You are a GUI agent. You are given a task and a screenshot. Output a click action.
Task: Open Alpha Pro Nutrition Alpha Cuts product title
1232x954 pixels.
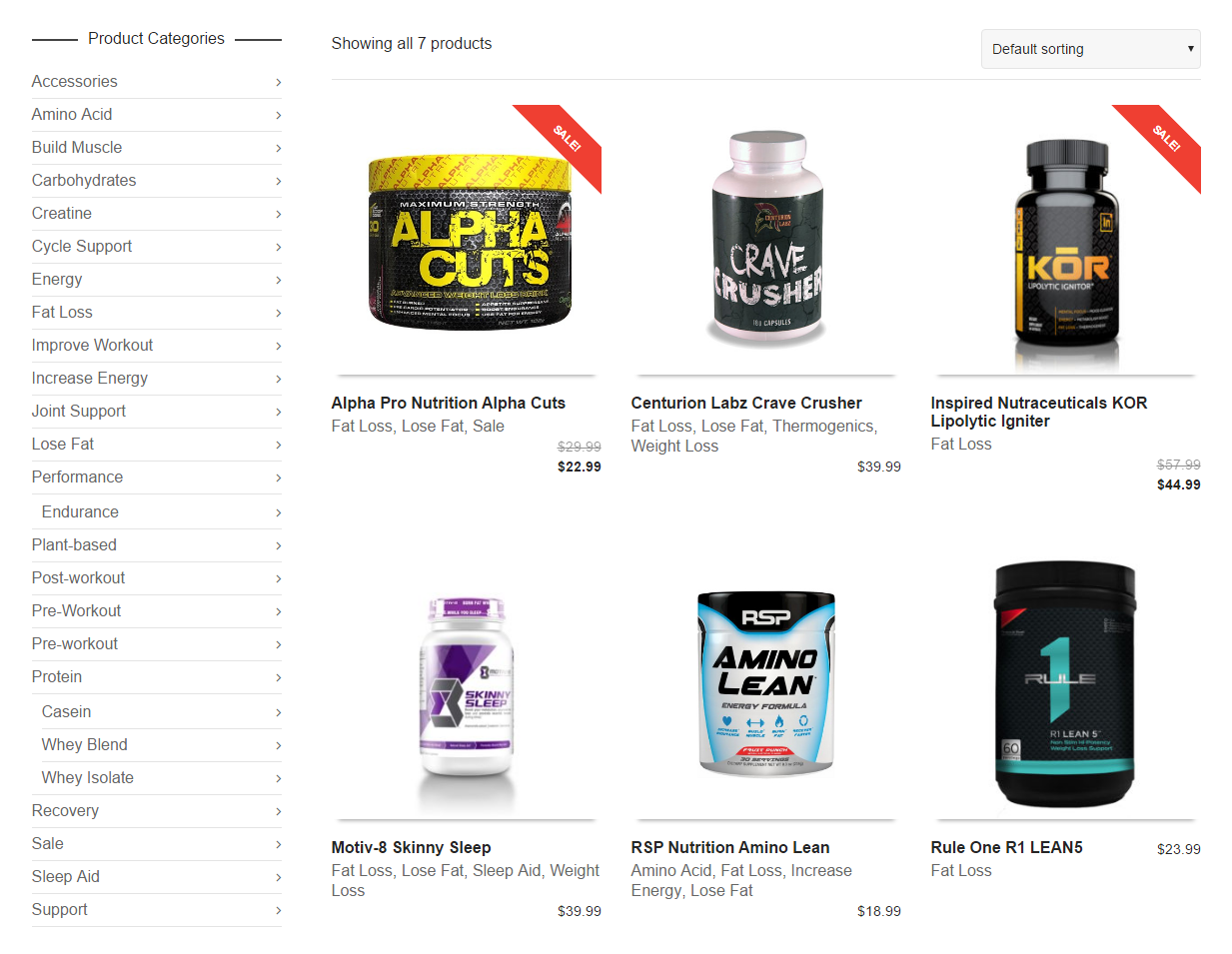(449, 403)
